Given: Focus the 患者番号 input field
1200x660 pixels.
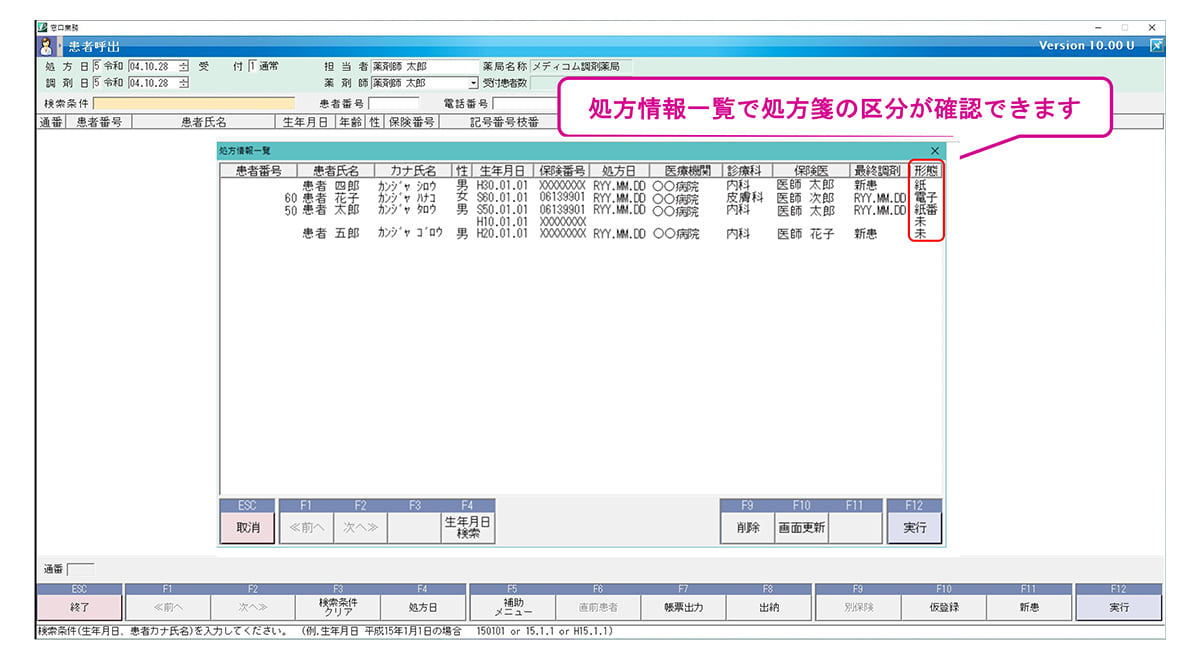Looking at the screenshot, I should [394, 103].
